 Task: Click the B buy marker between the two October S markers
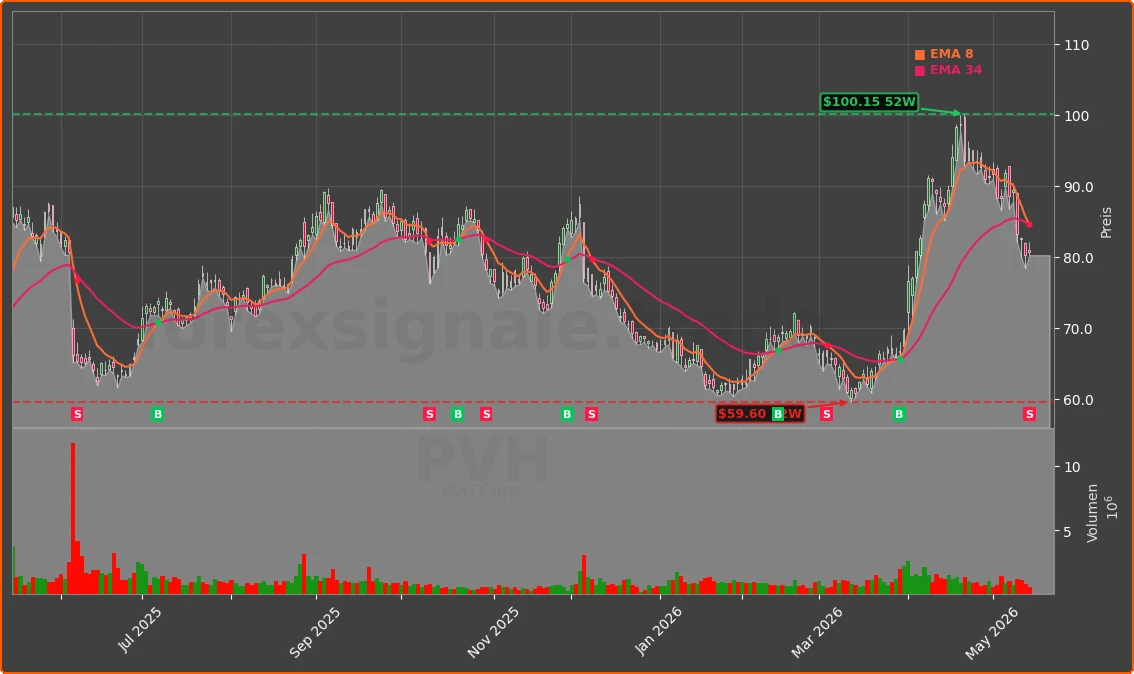458,414
